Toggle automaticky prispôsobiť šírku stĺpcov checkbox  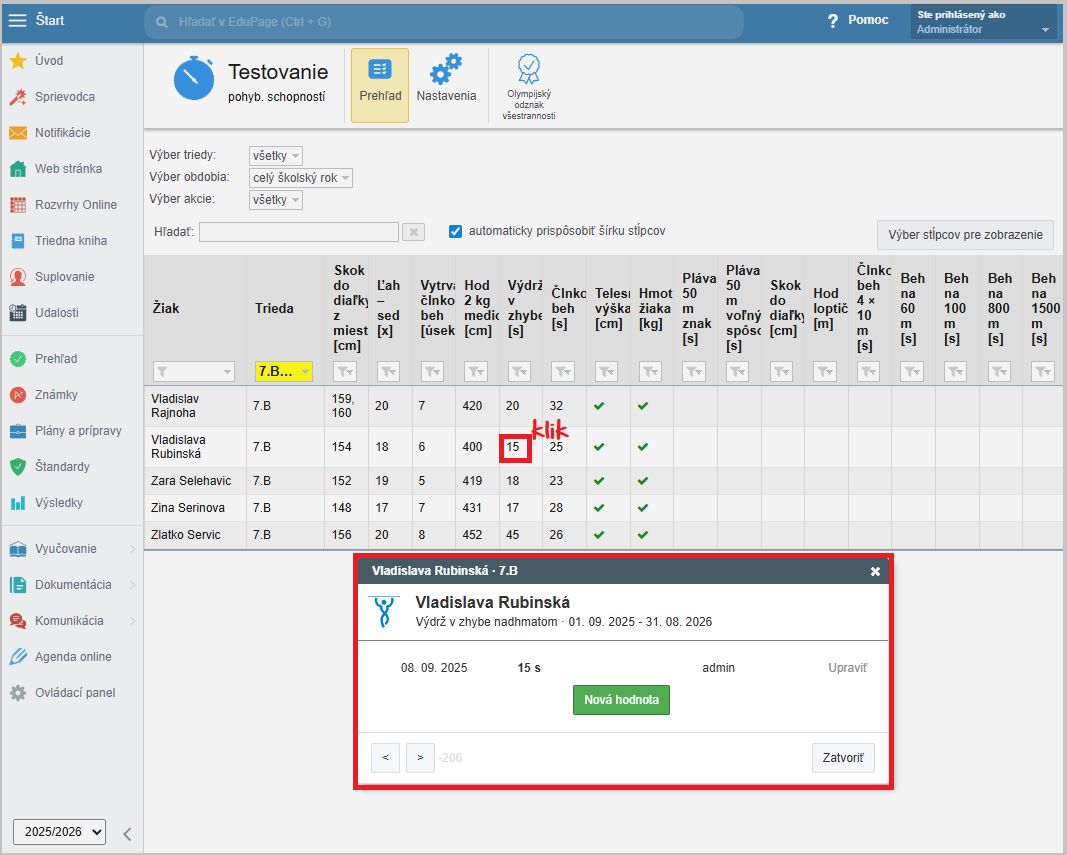pos(456,231)
